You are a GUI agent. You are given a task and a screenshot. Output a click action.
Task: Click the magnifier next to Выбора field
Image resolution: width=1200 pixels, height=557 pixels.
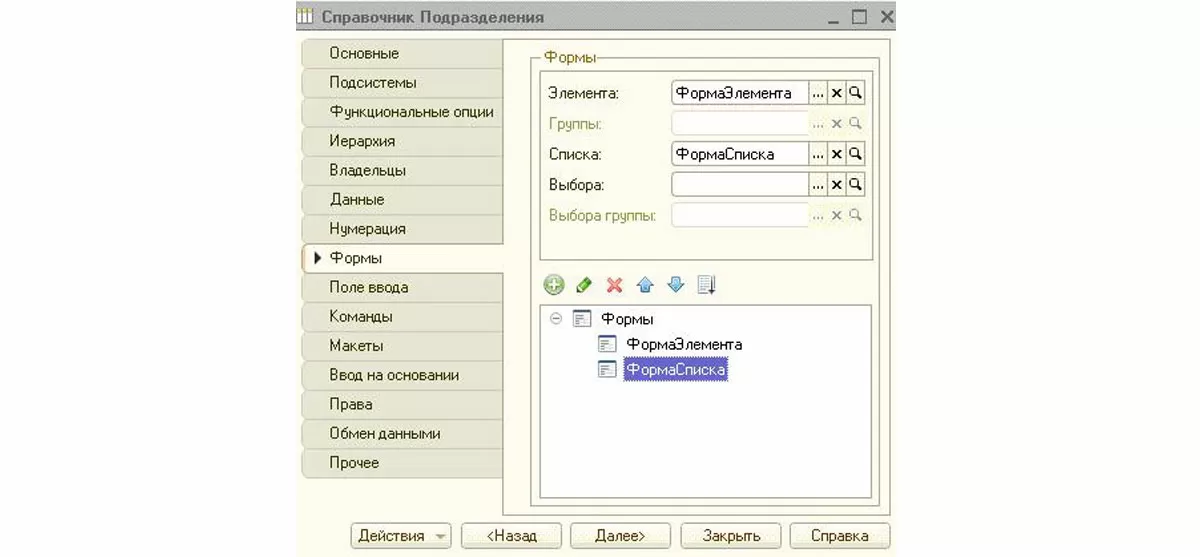point(855,184)
